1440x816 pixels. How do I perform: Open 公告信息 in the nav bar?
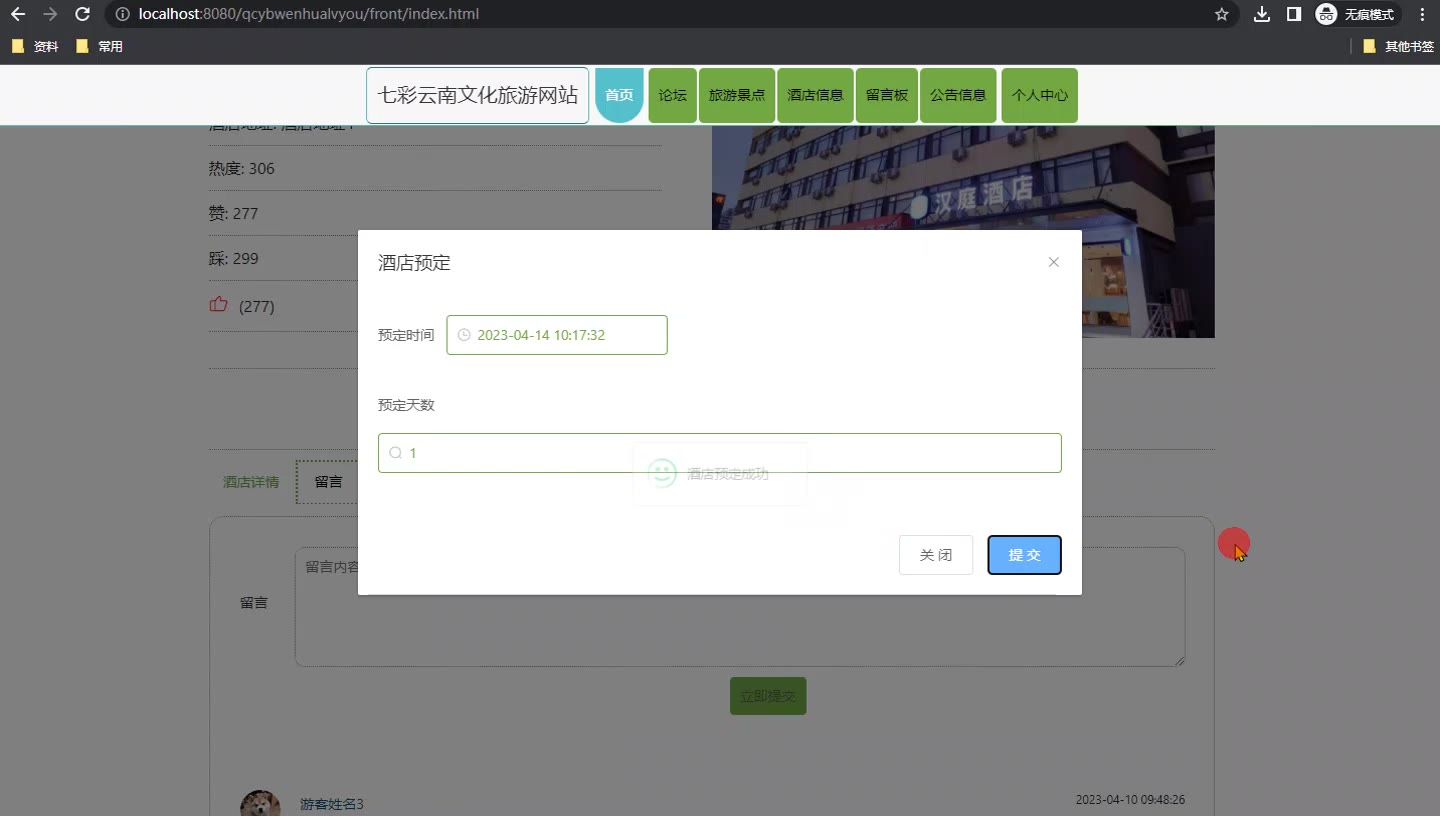tap(958, 95)
